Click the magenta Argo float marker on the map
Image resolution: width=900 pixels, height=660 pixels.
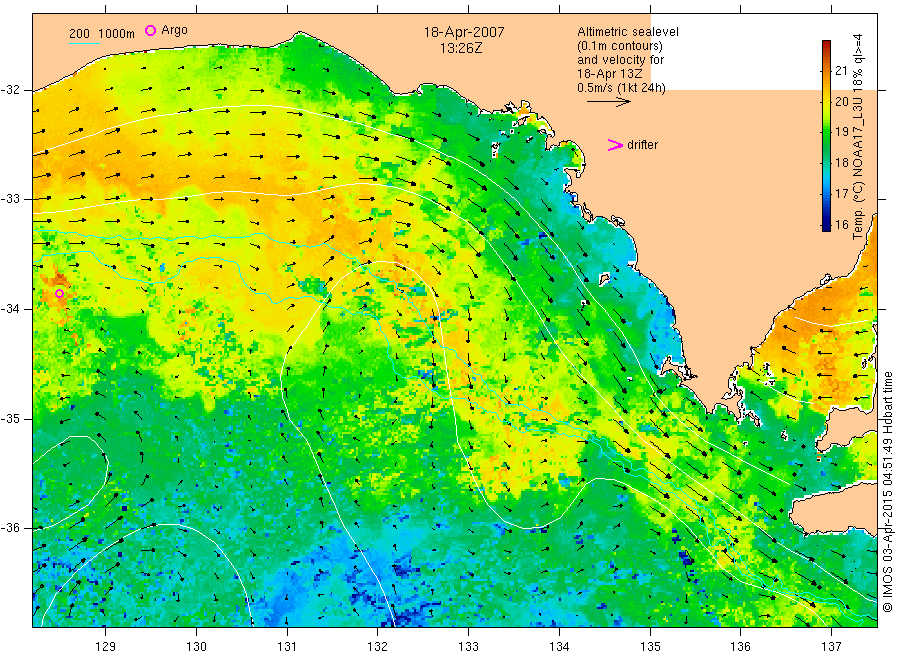point(60,294)
